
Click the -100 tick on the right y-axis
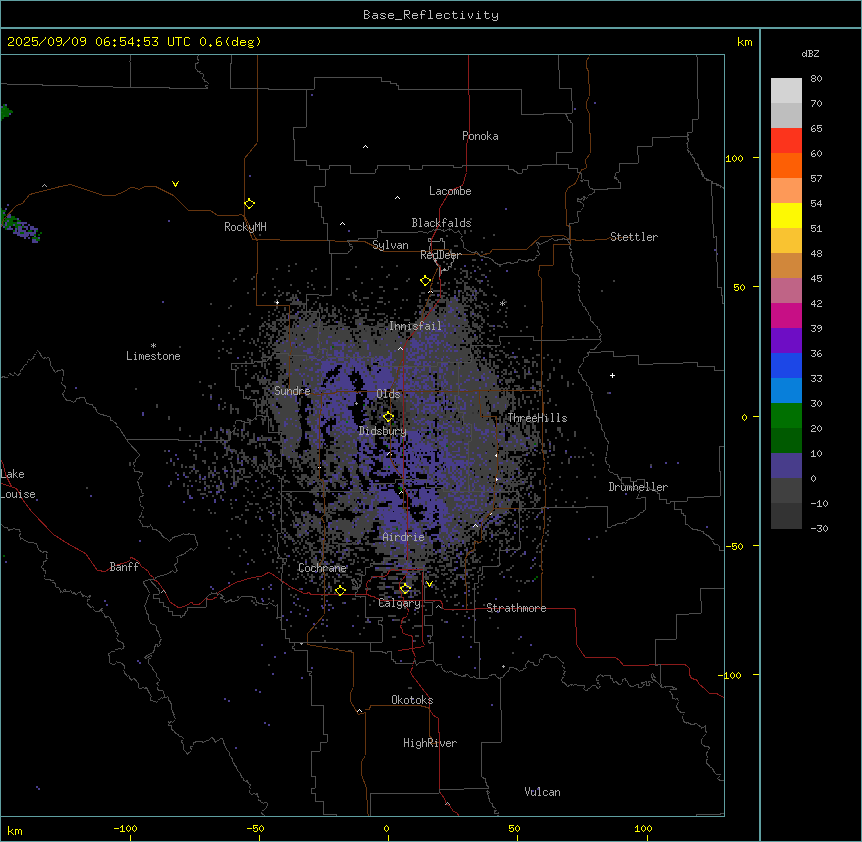[731, 675]
